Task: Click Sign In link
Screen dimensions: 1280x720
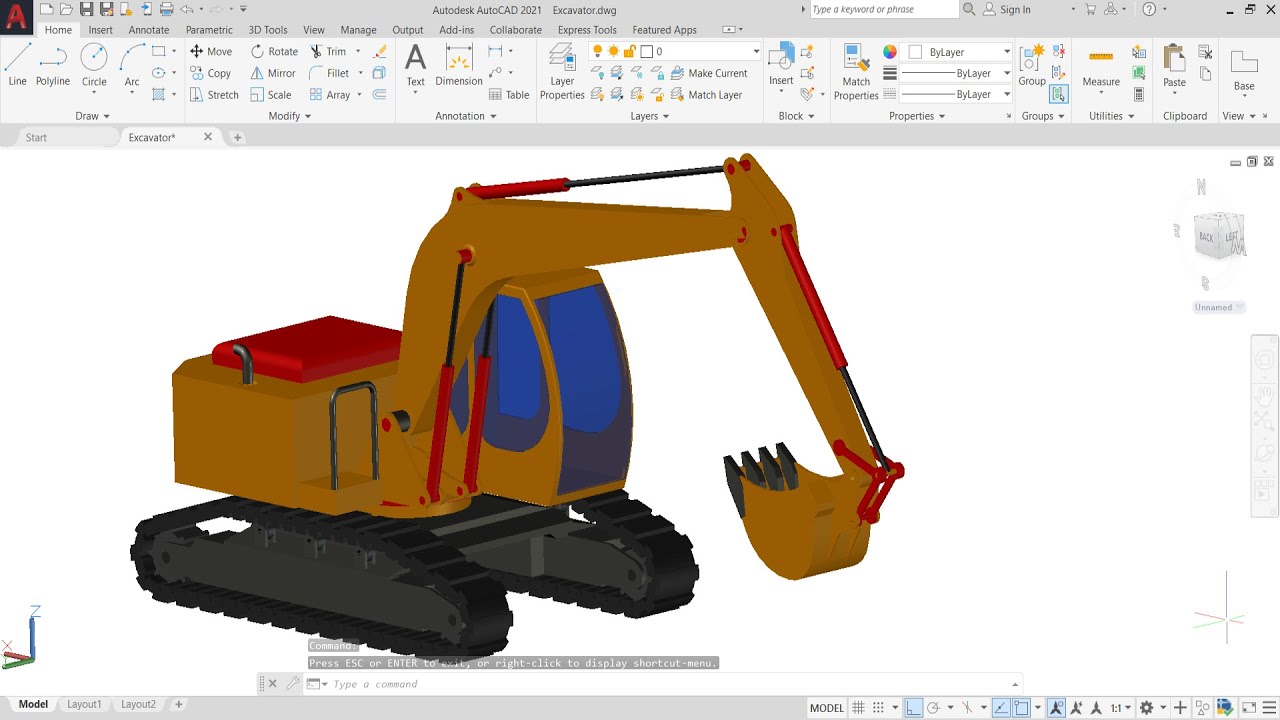Action: 1014,9
